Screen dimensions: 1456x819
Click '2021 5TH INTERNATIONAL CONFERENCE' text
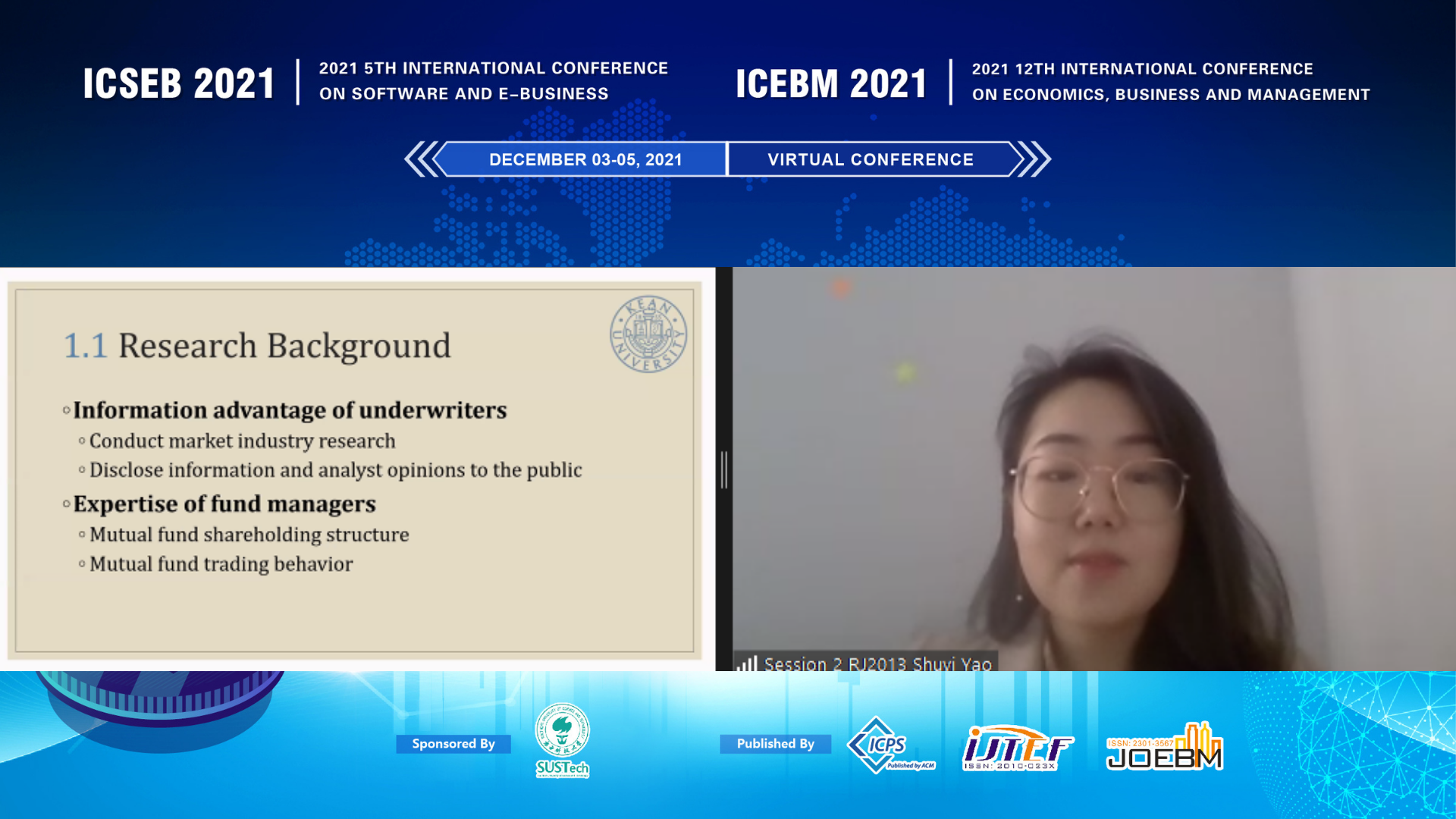pos(494,68)
